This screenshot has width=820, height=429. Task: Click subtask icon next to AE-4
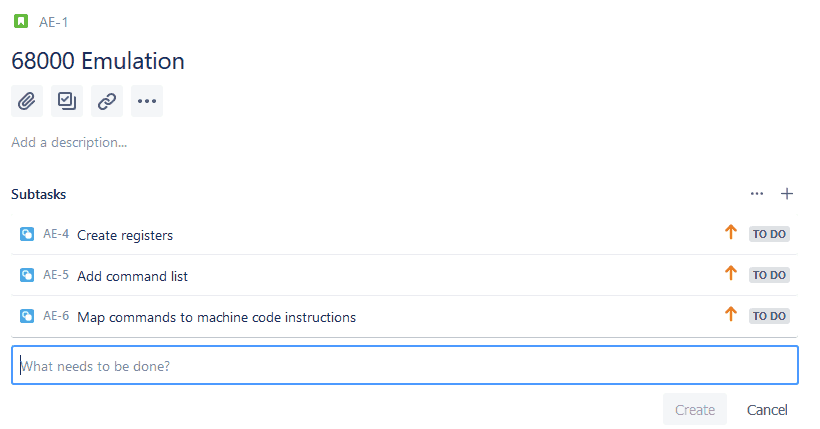coord(27,235)
